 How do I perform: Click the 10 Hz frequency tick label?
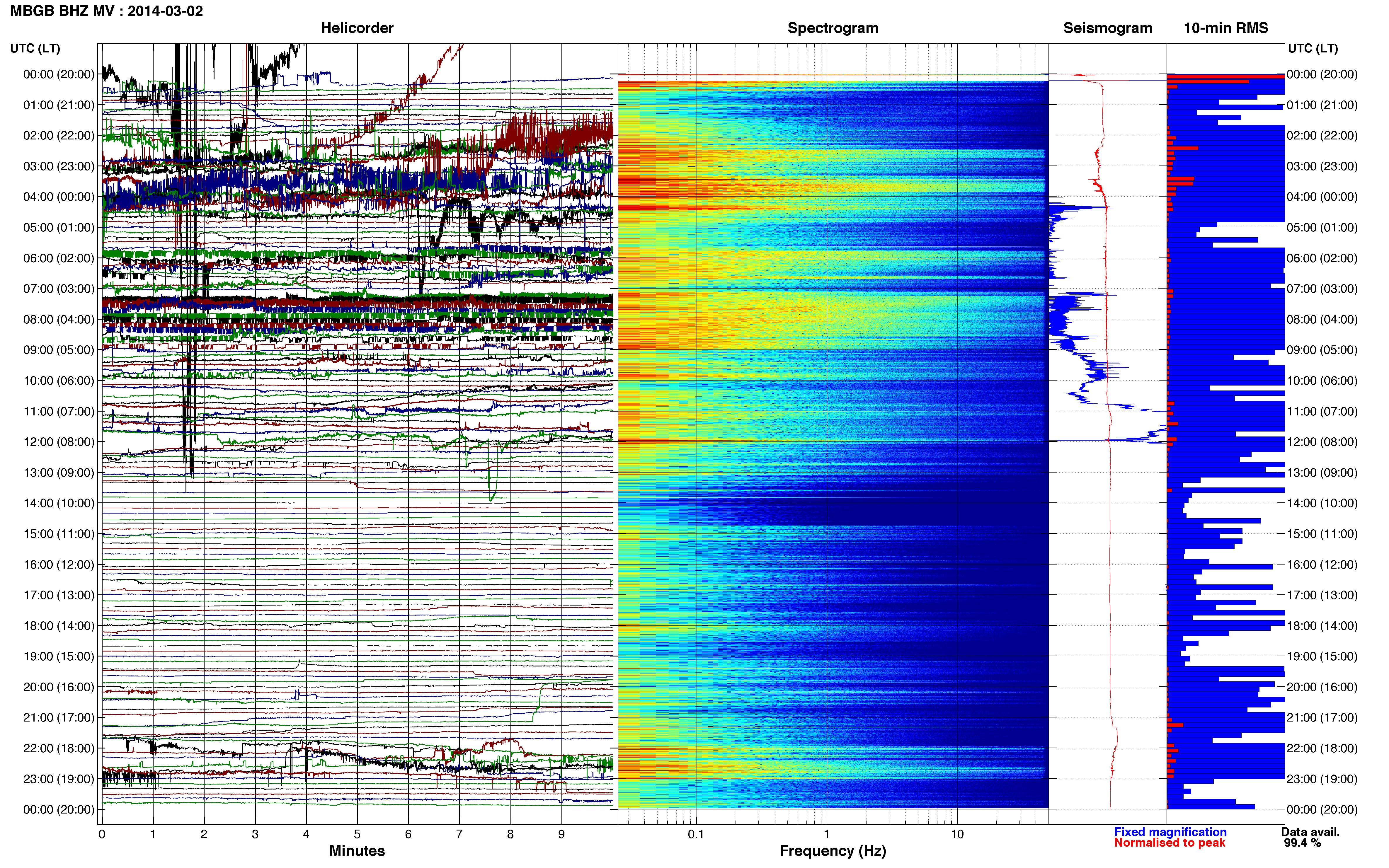(x=957, y=834)
